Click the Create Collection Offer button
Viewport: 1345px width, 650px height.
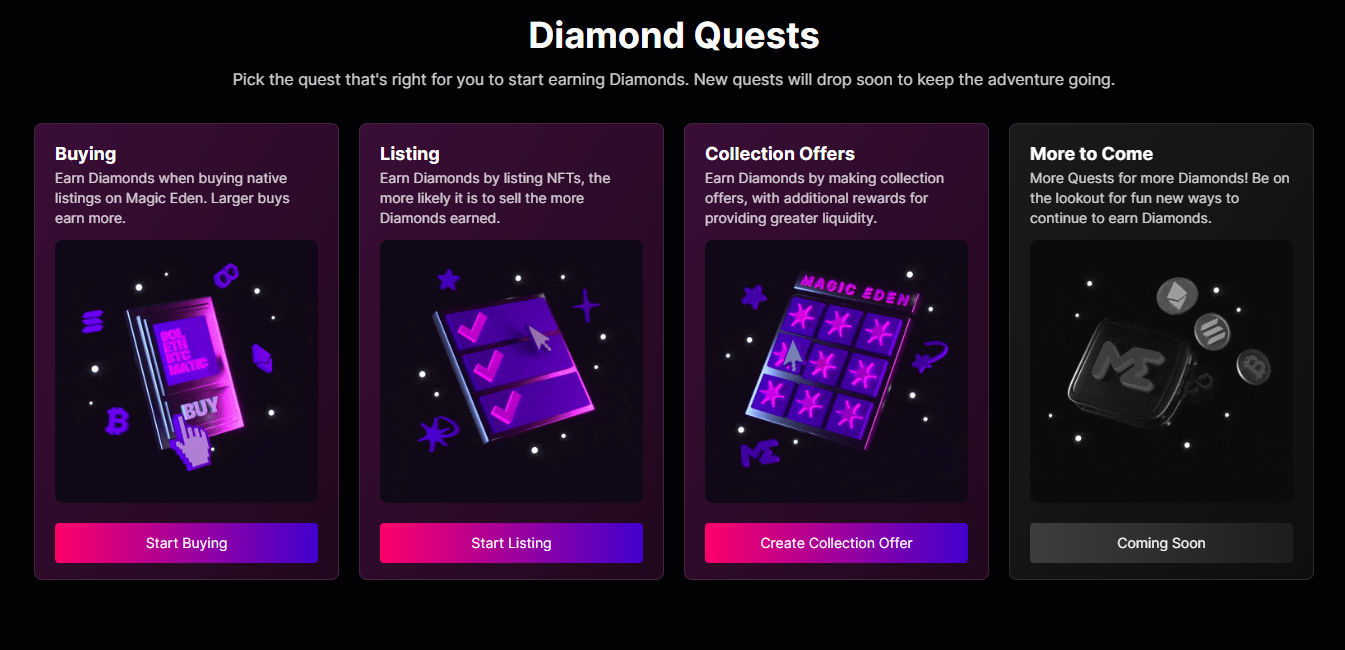(836, 543)
